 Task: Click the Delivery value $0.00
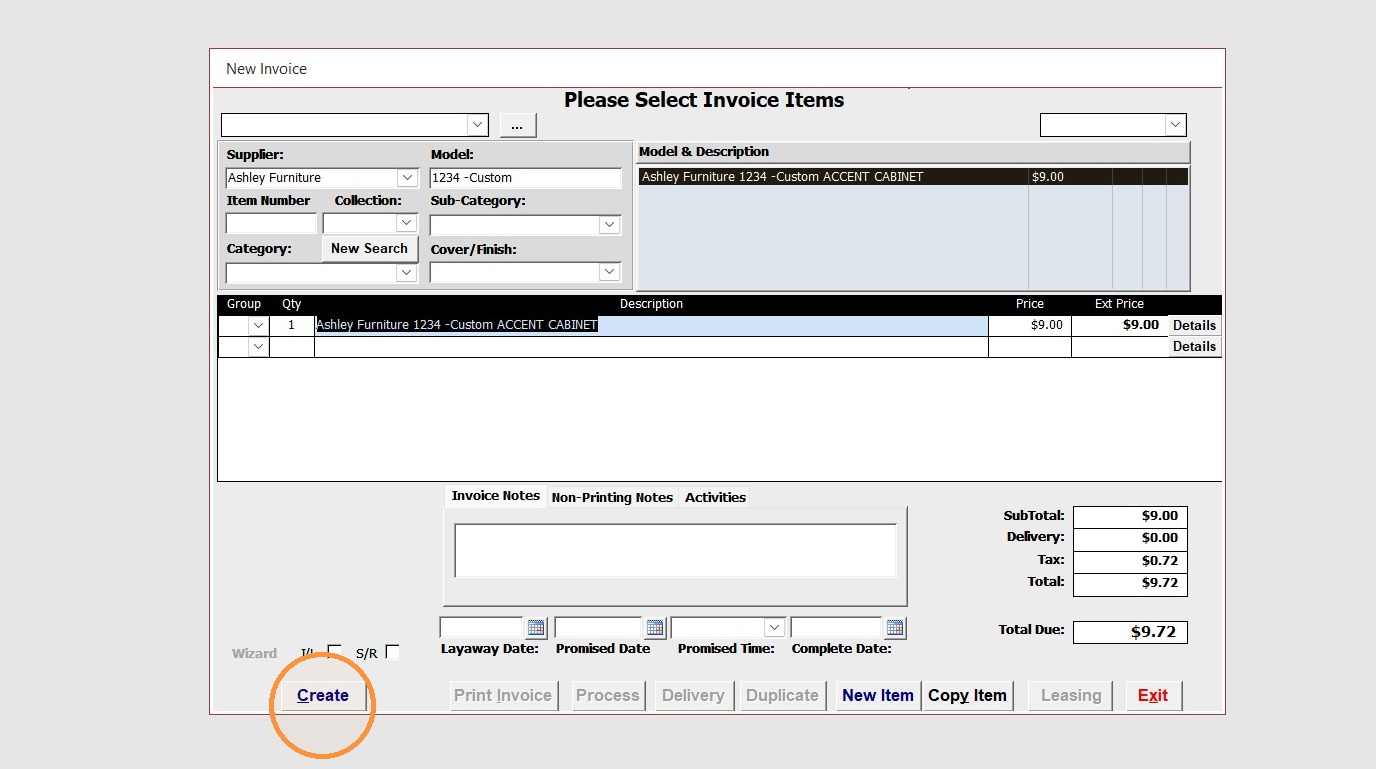(1130, 538)
